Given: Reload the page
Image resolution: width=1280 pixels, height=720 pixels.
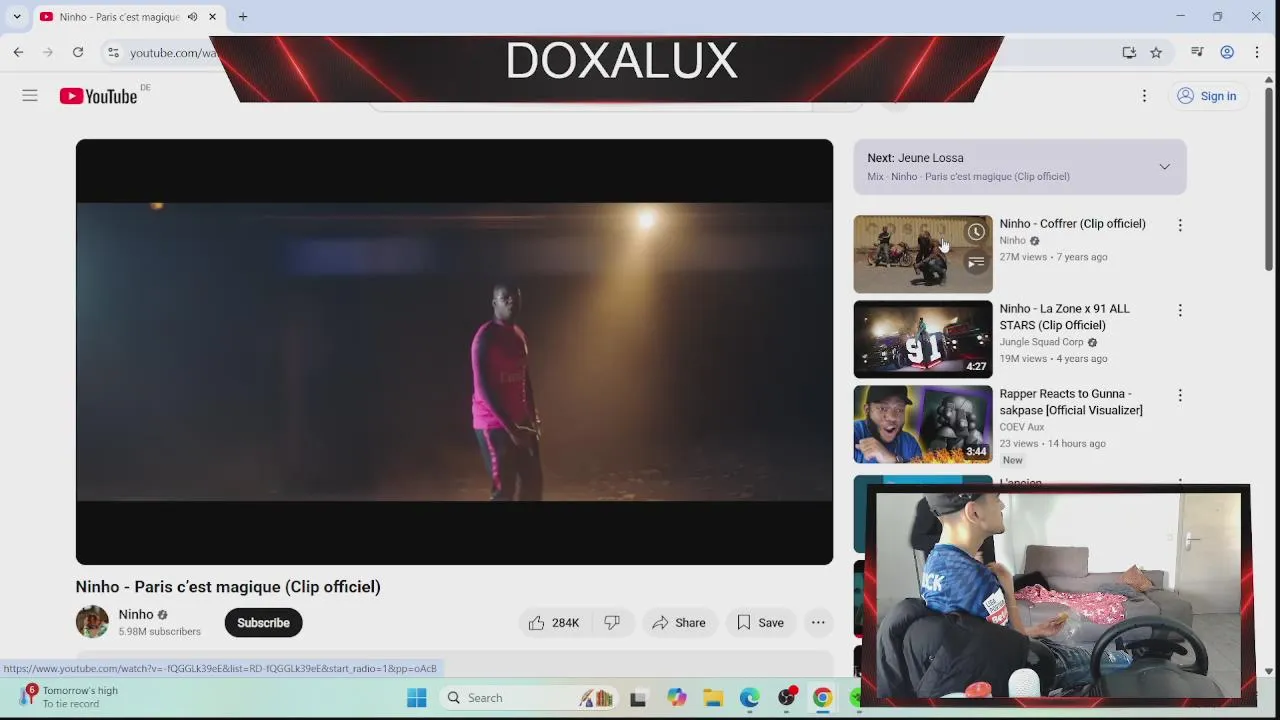Looking at the screenshot, I should coord(78,52).
